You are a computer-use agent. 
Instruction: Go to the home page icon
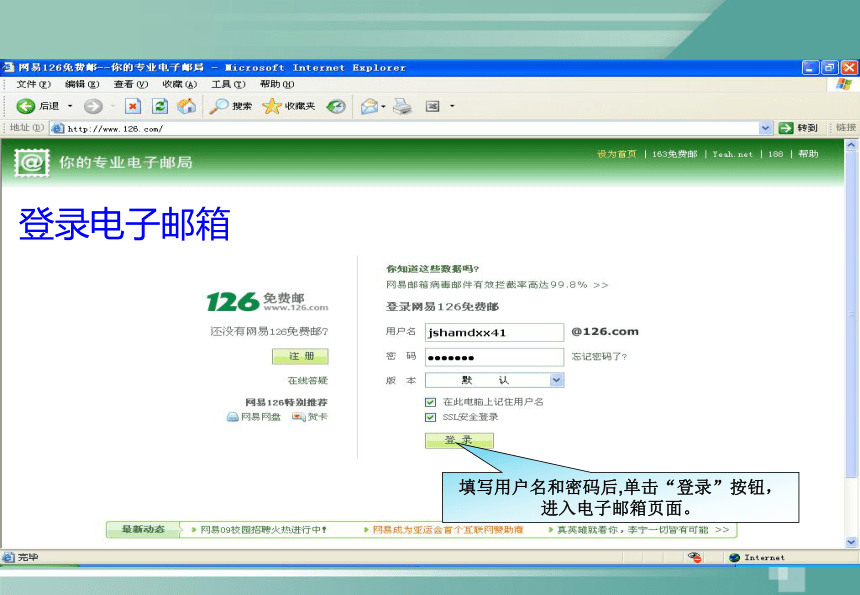pyautogui.click(x=186, y=106)
